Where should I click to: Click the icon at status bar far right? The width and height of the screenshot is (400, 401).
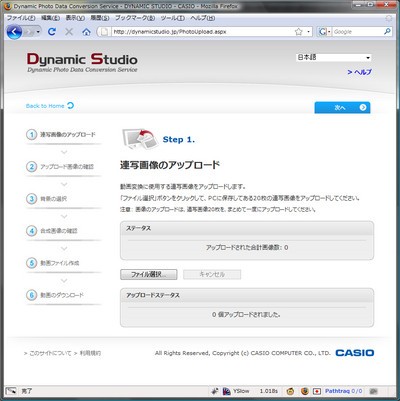coord(374,391)
